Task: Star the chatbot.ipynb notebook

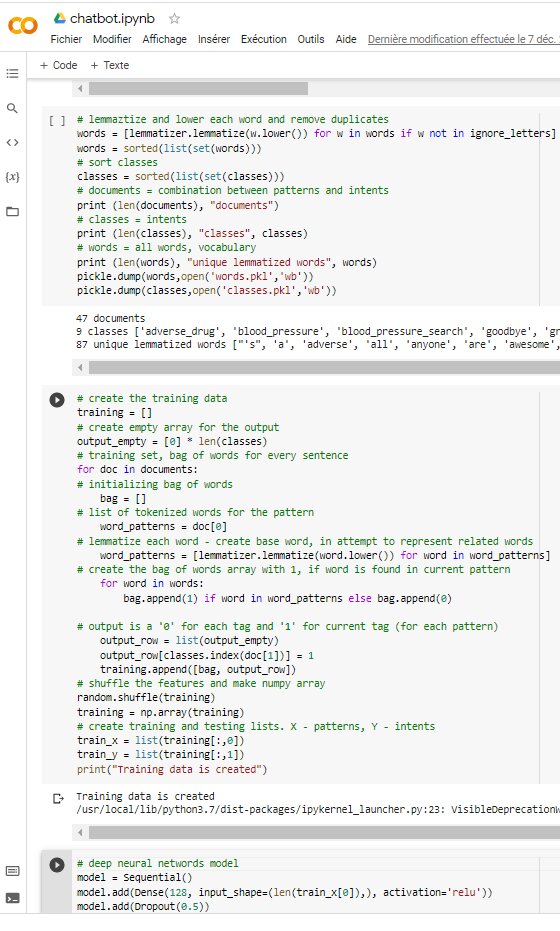Action: (174, 18)
